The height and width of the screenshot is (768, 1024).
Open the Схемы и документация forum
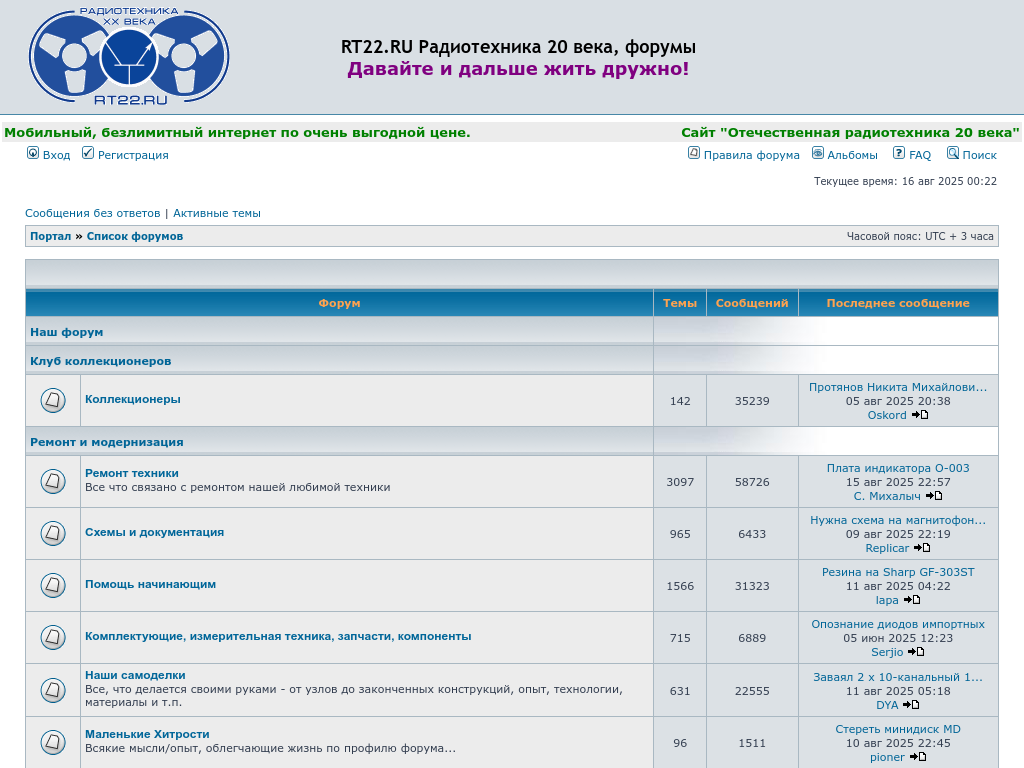(x=154, y=532)
